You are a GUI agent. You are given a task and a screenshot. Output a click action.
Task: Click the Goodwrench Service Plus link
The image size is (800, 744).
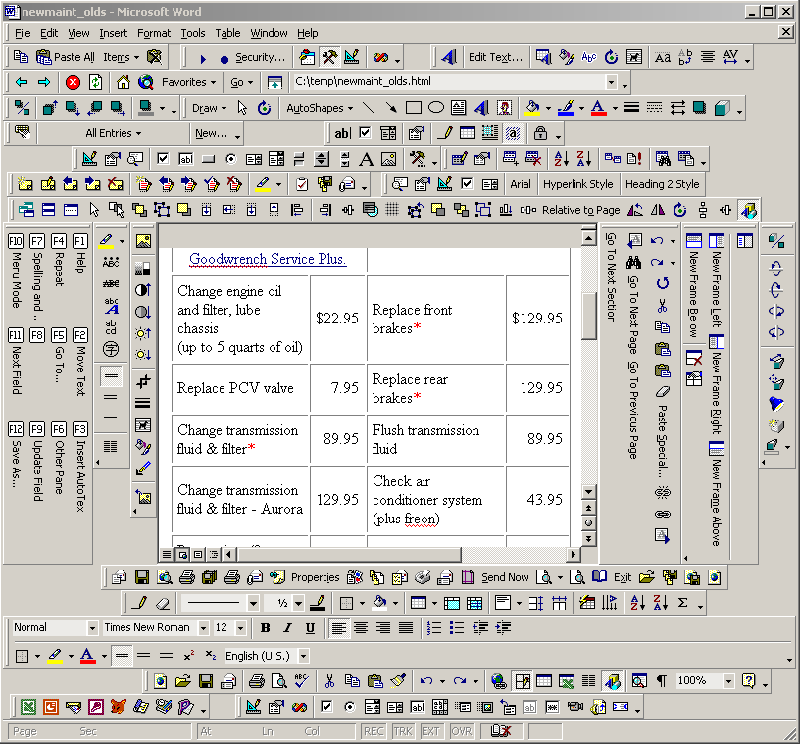pos(267,259)
